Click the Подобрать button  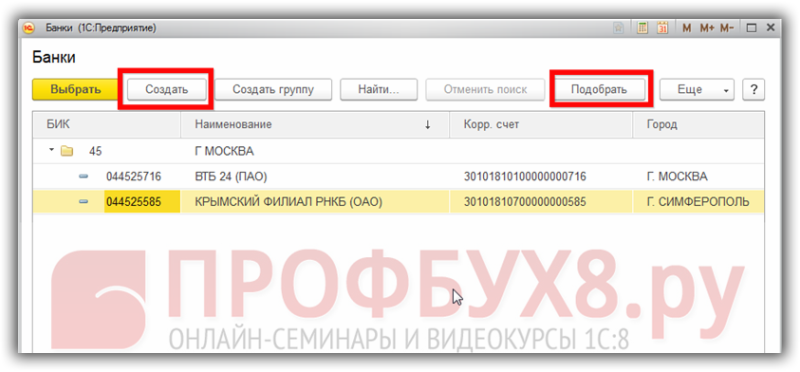(x=599, y=89)
